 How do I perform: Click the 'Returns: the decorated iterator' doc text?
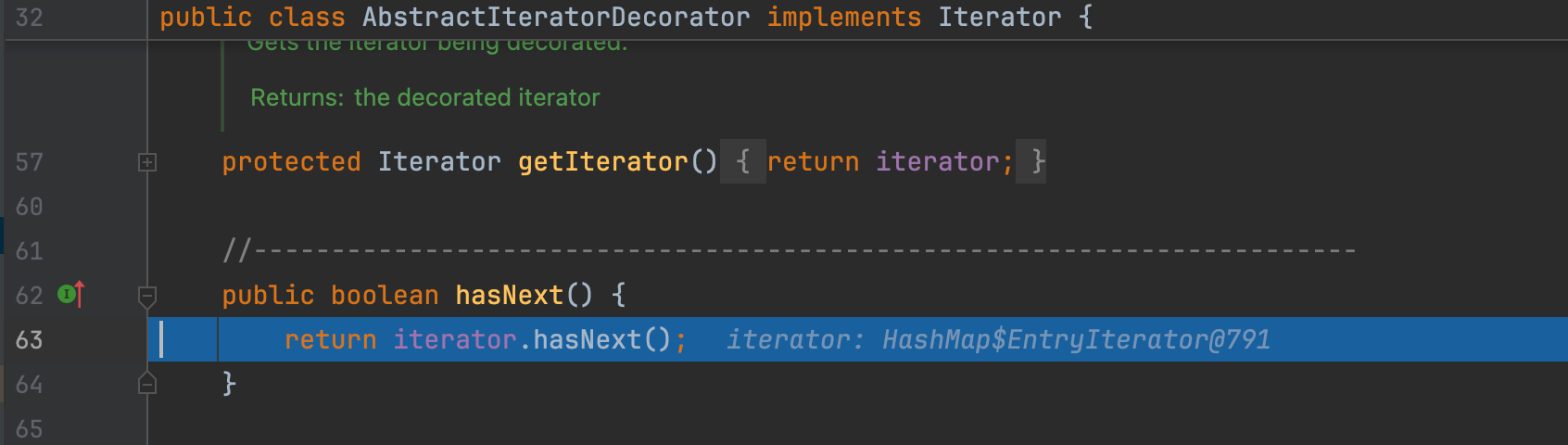424,97
